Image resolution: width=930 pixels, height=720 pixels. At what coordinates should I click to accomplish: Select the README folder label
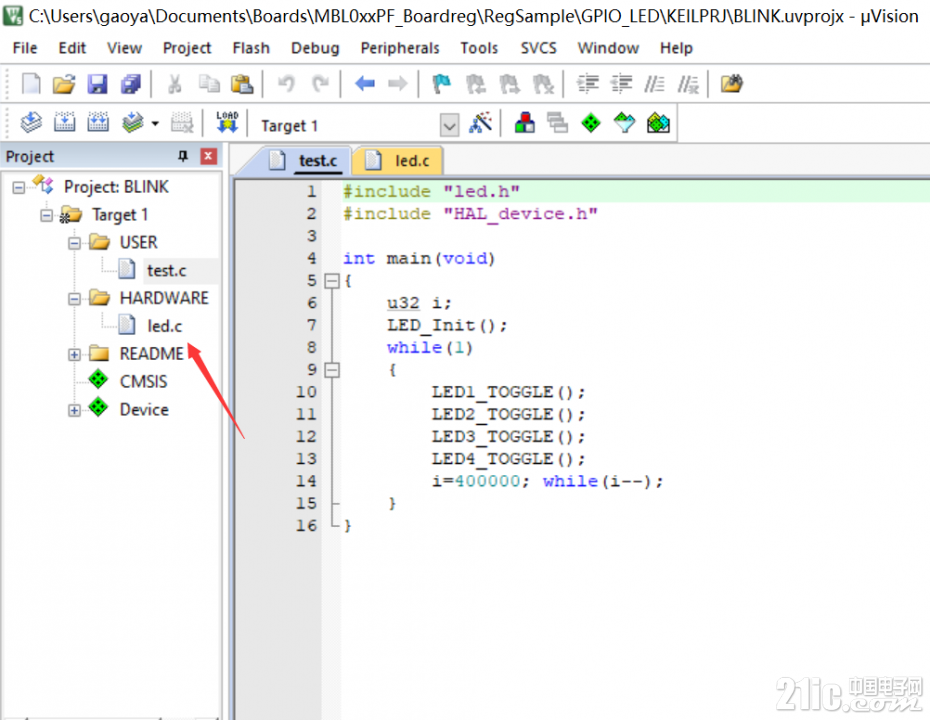[x=152, y=353]
